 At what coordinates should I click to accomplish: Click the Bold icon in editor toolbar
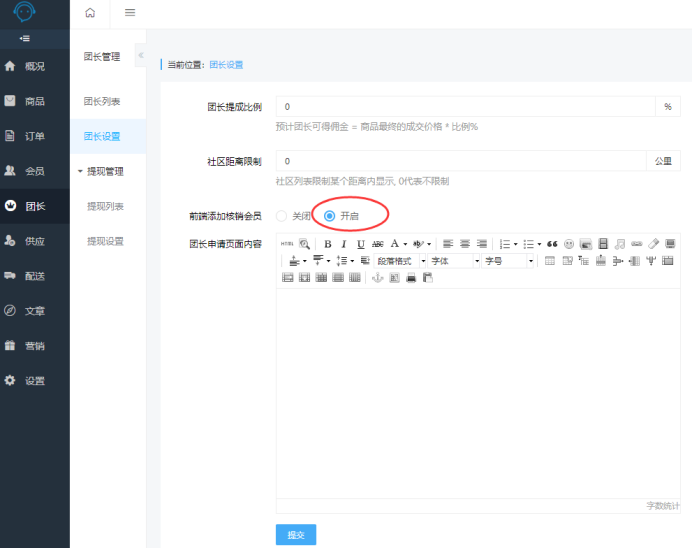click(x=327, y=243)
